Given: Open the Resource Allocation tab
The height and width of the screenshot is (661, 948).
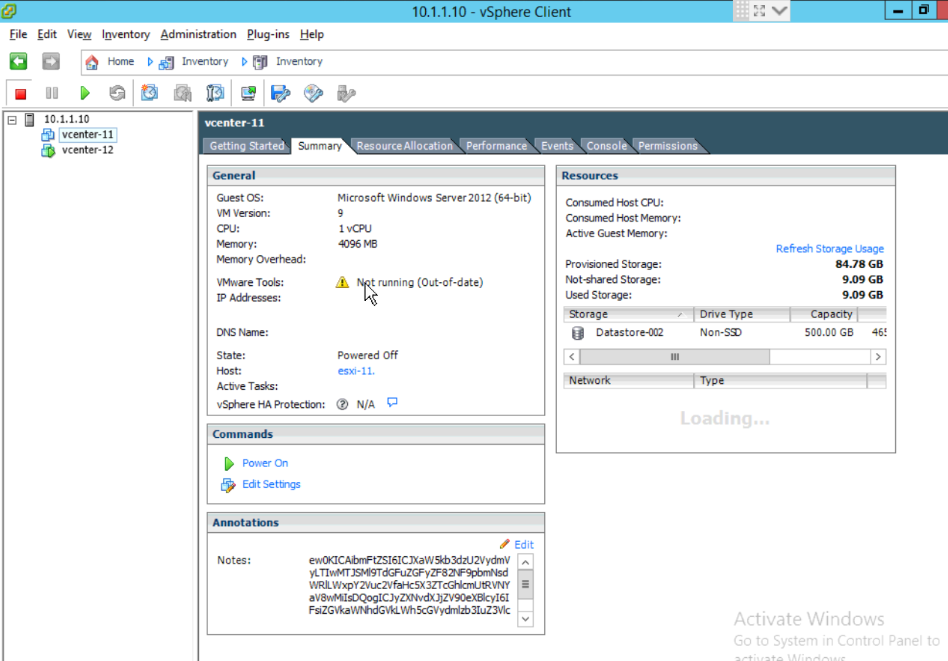Looking at the screenshot, I should coord(404,145).
